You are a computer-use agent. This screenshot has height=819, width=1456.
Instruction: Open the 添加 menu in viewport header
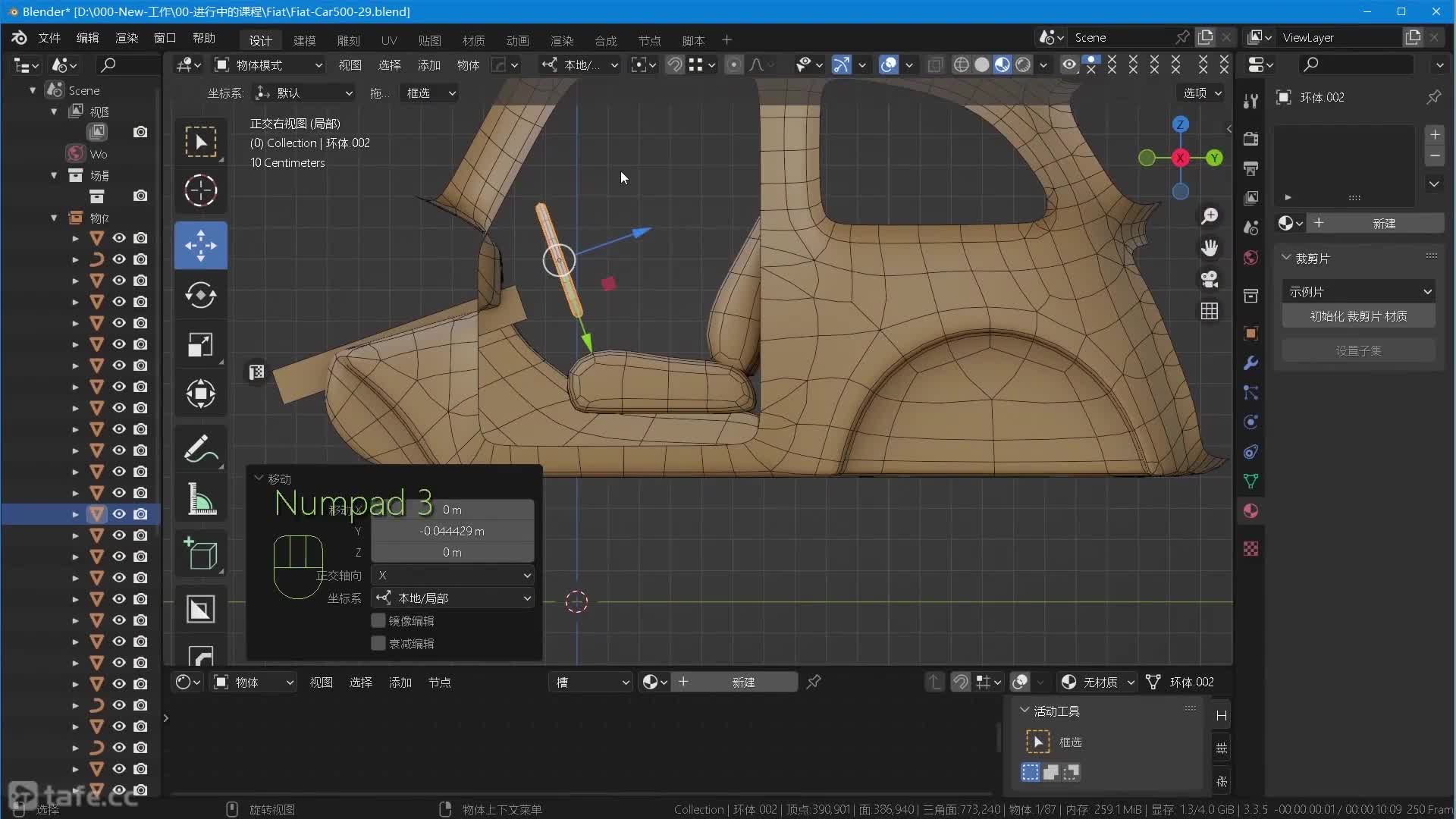point(429,65)
